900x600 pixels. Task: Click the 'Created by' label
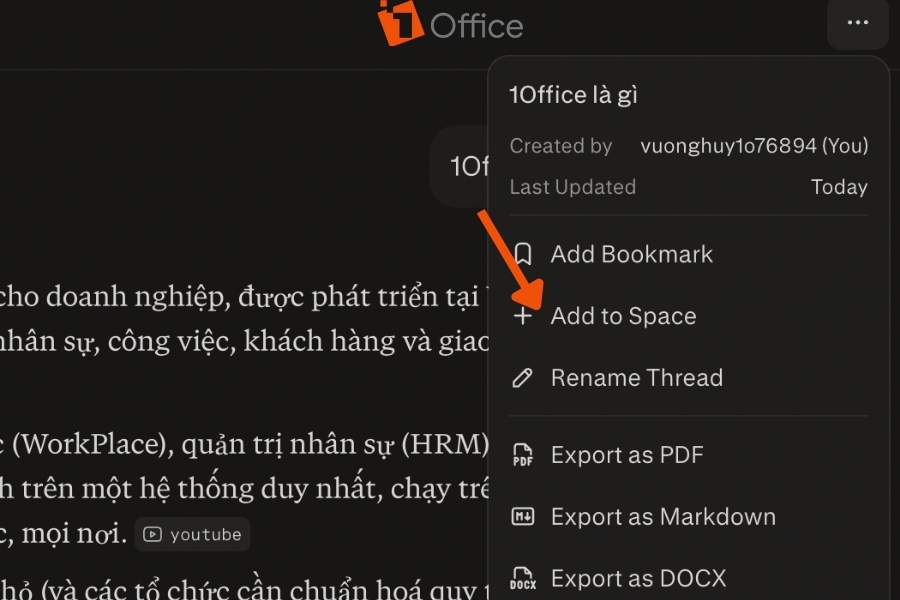tap(561, 146)
